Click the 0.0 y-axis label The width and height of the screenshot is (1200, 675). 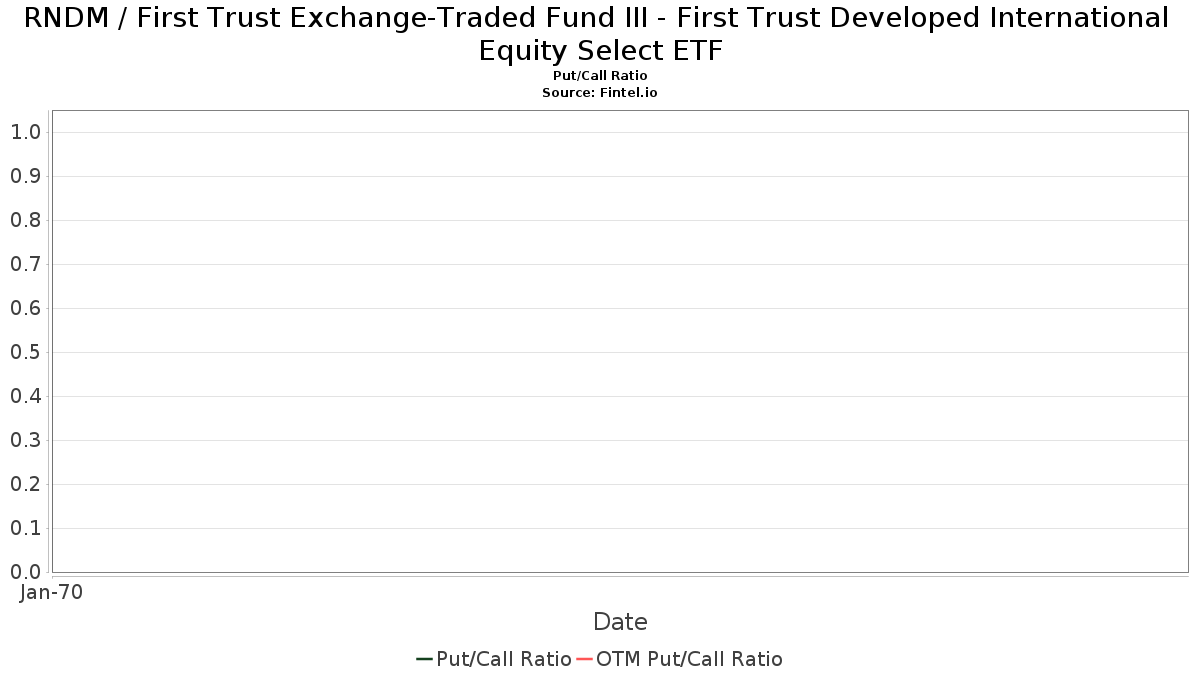coord(25,572)
